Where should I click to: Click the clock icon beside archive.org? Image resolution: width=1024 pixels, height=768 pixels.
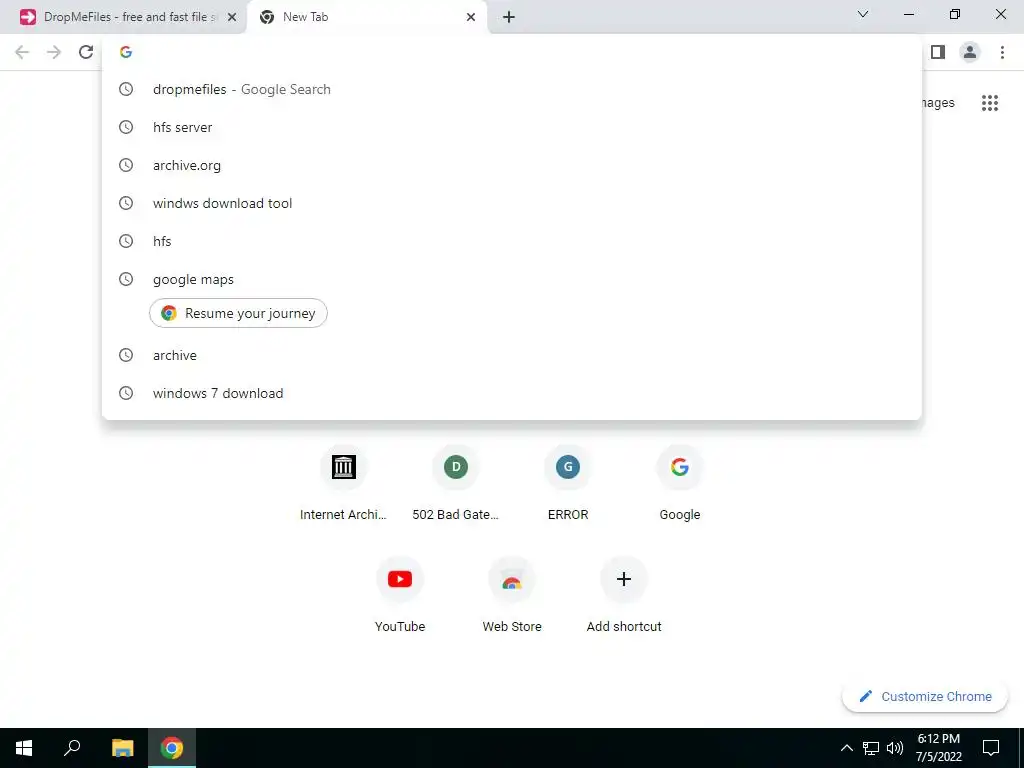(126, 165)
